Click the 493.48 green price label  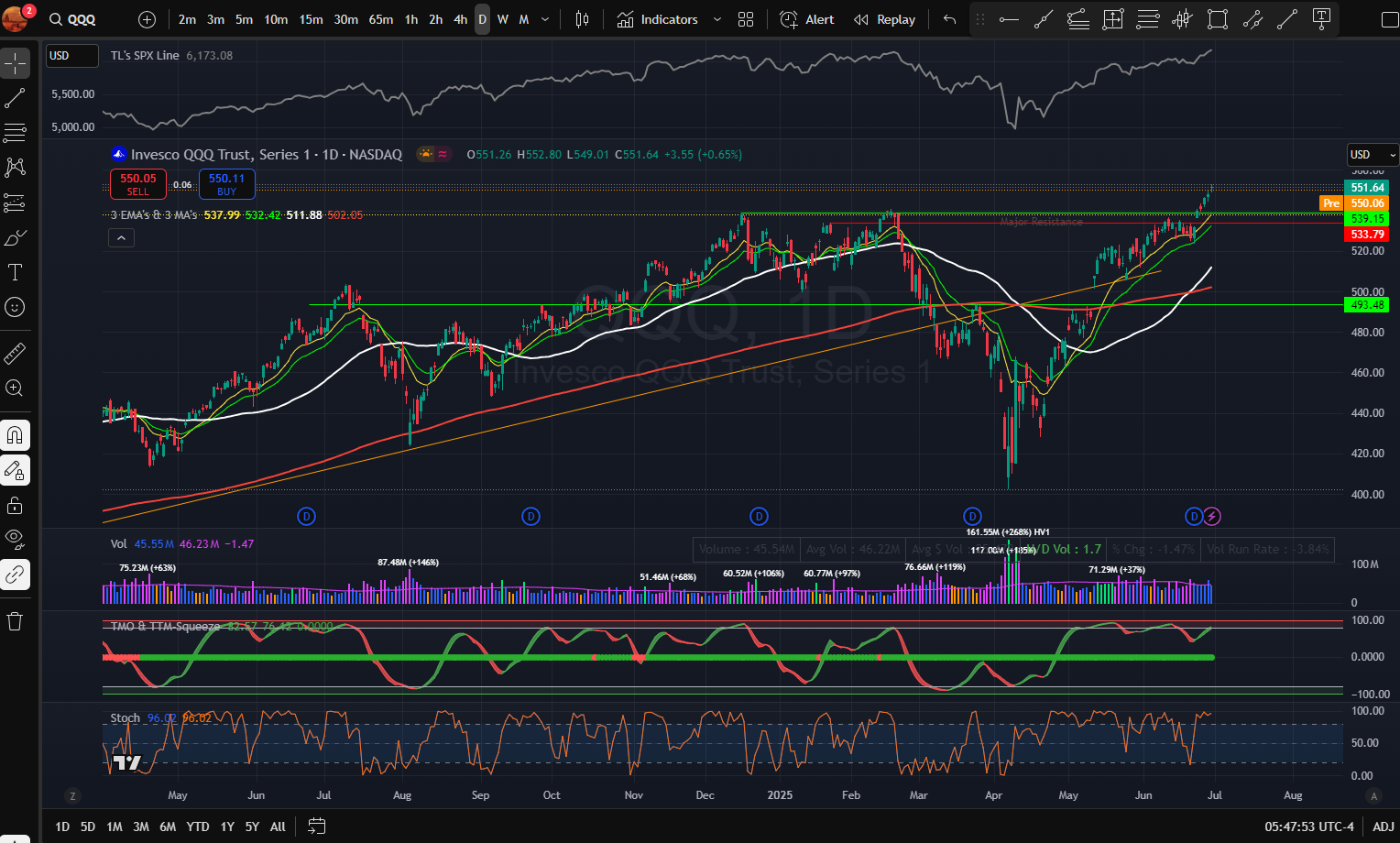(x=1367, y=305)
